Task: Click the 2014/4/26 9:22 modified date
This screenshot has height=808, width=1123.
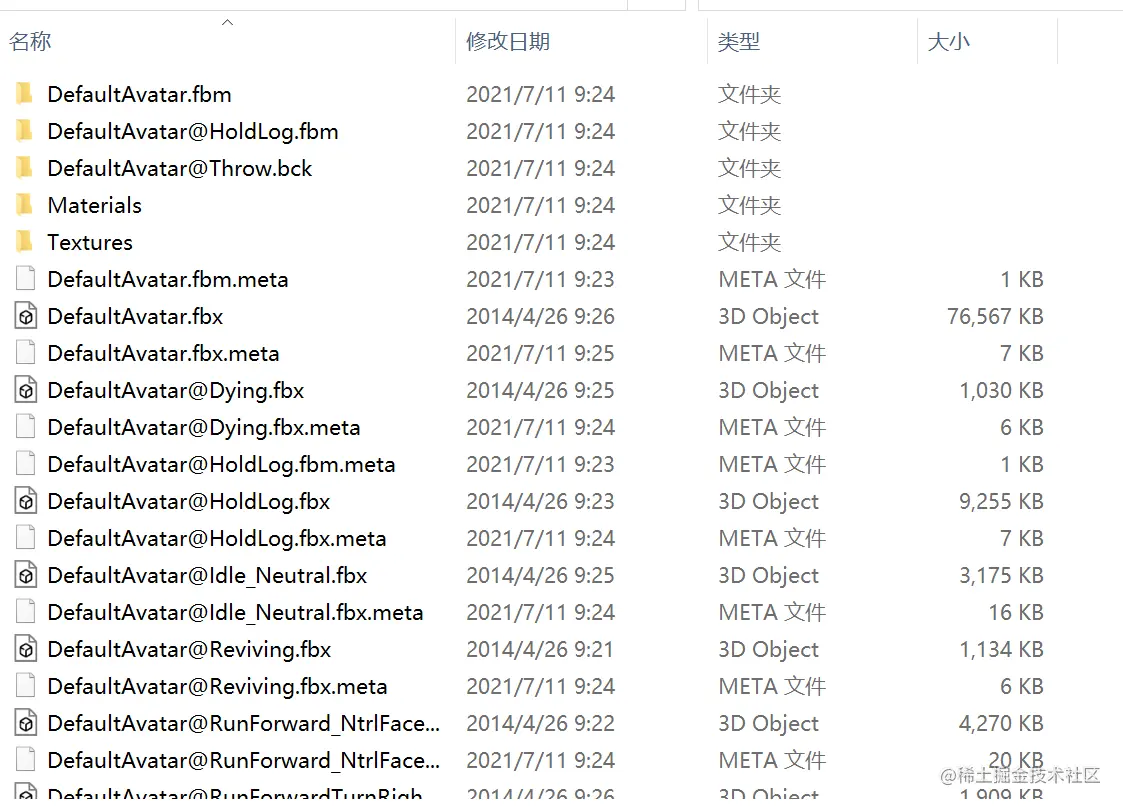Action: tap(540, 723)
